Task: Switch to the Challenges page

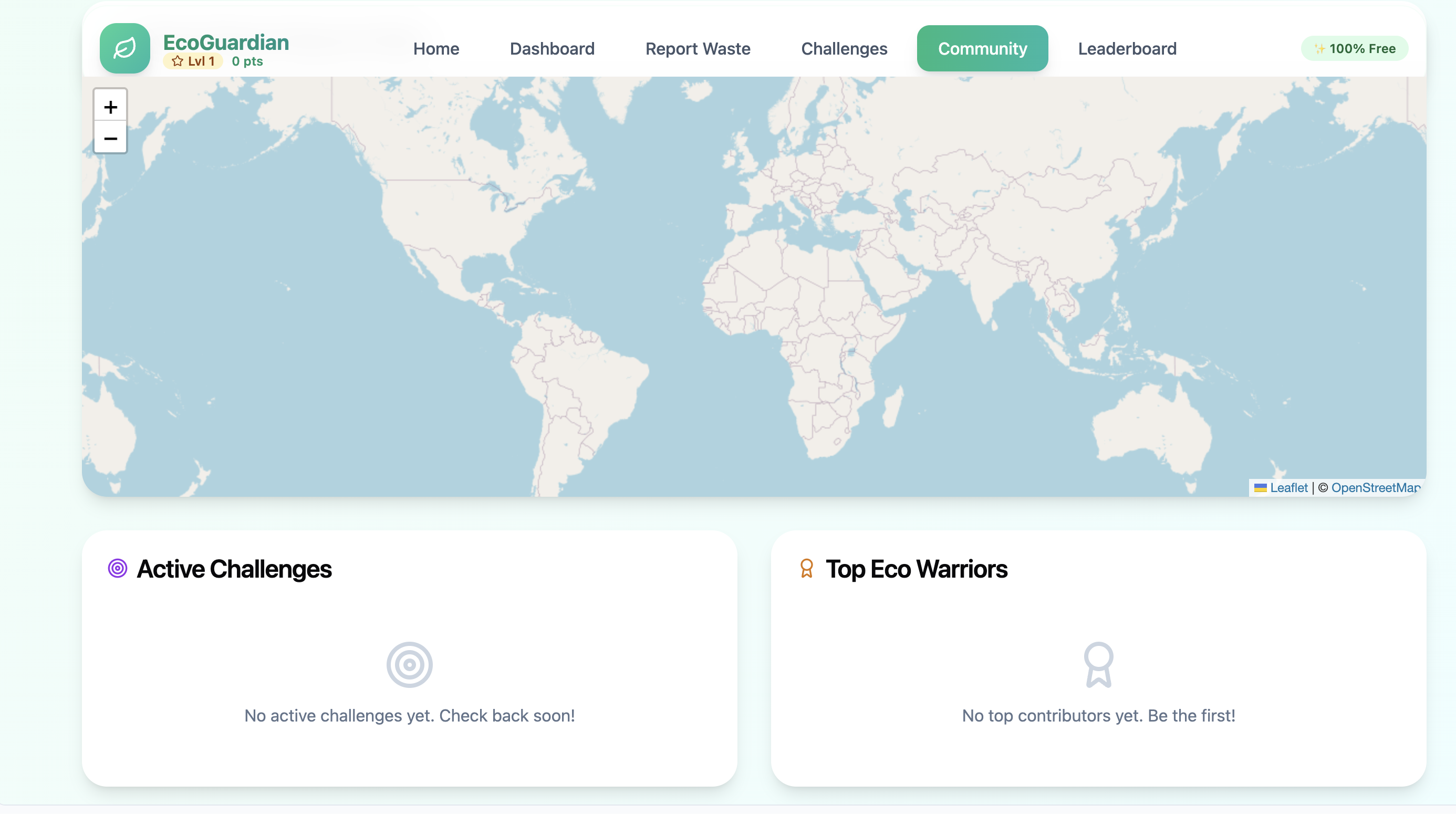Action: pyautogui.click(x=844, y=49)
